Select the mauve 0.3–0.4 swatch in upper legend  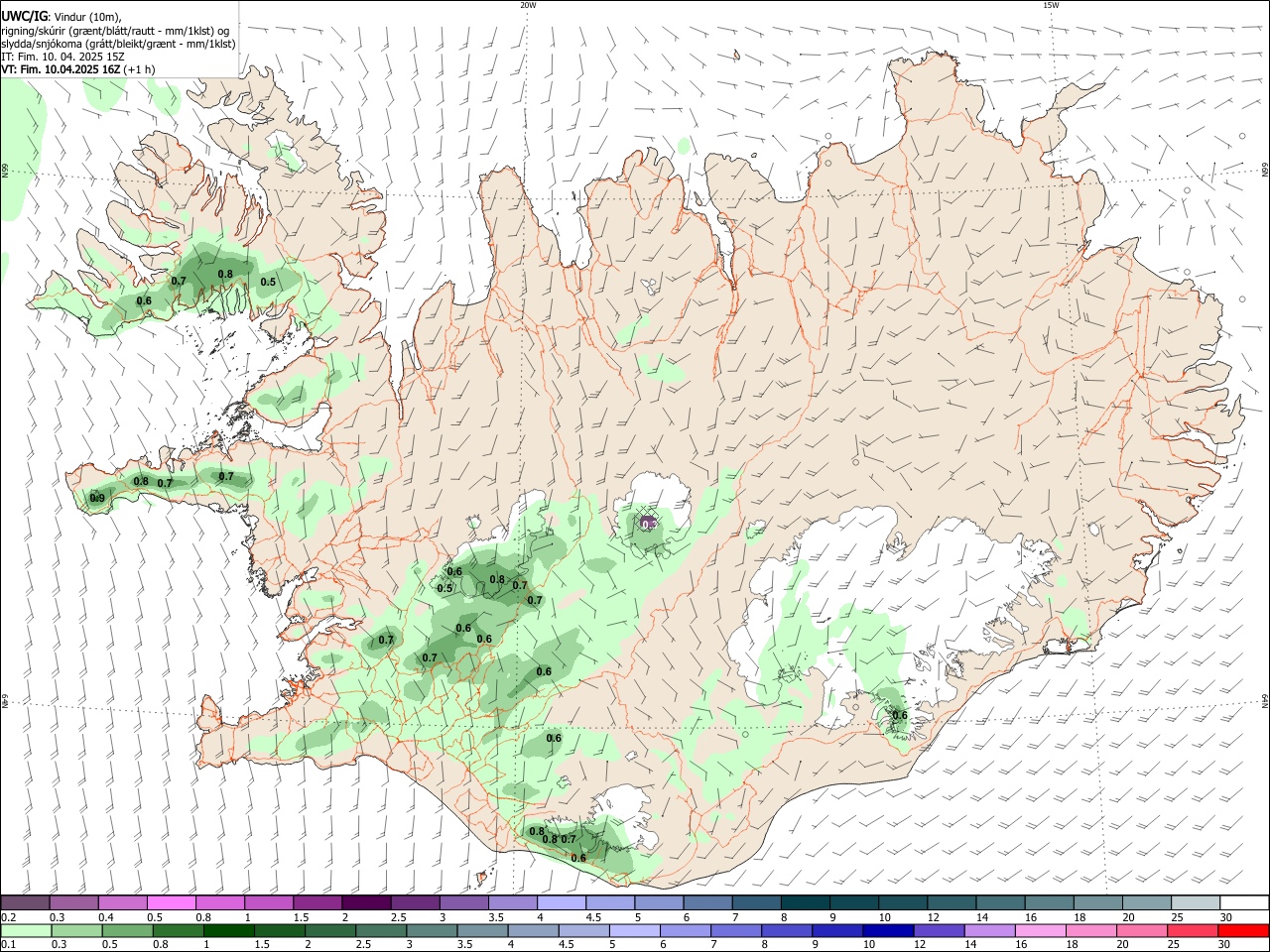click(74, 902)
